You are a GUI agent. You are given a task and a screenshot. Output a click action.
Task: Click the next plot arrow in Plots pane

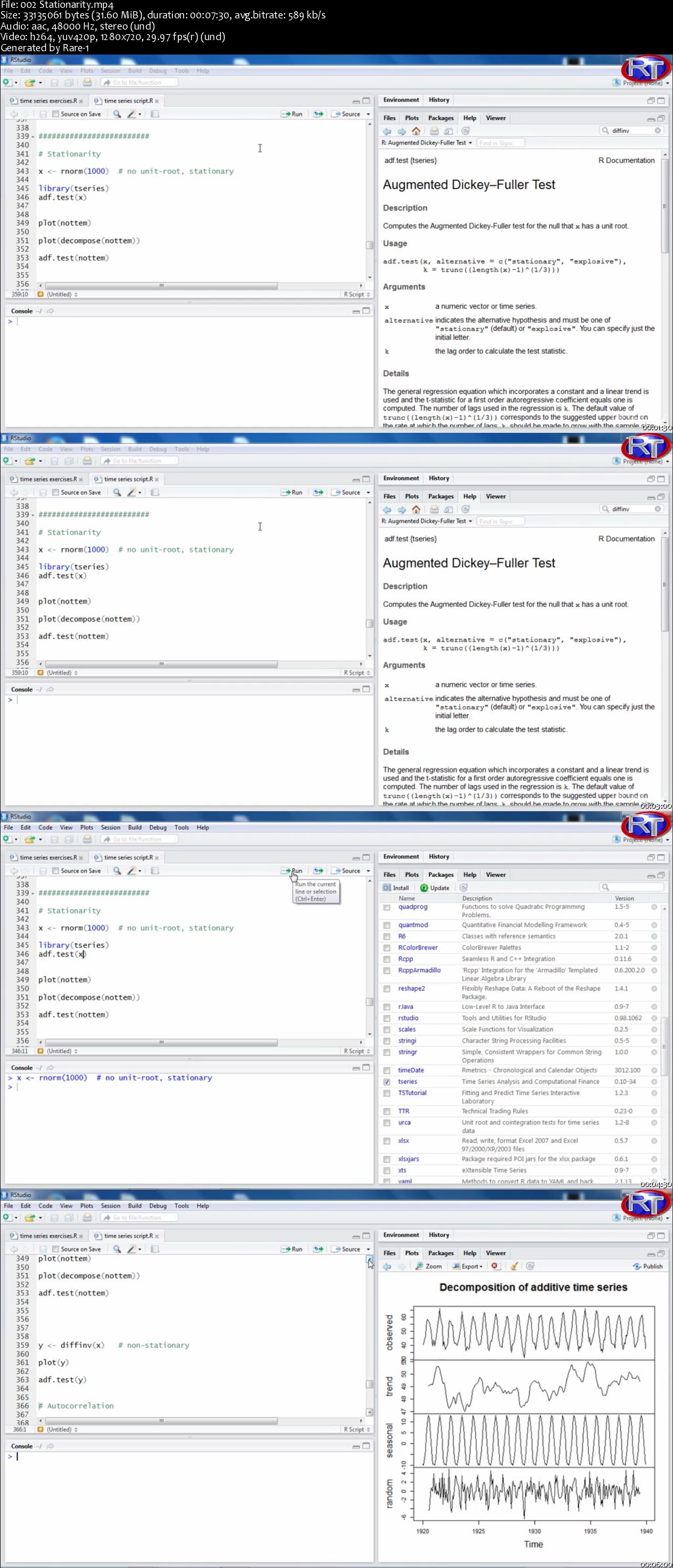(402, 1266)
